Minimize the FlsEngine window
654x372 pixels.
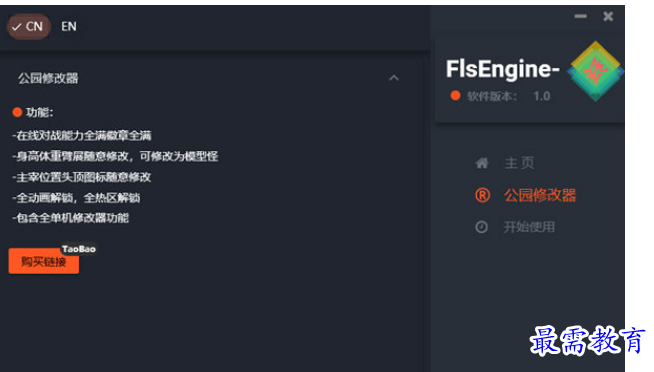(x=580, y=16)
